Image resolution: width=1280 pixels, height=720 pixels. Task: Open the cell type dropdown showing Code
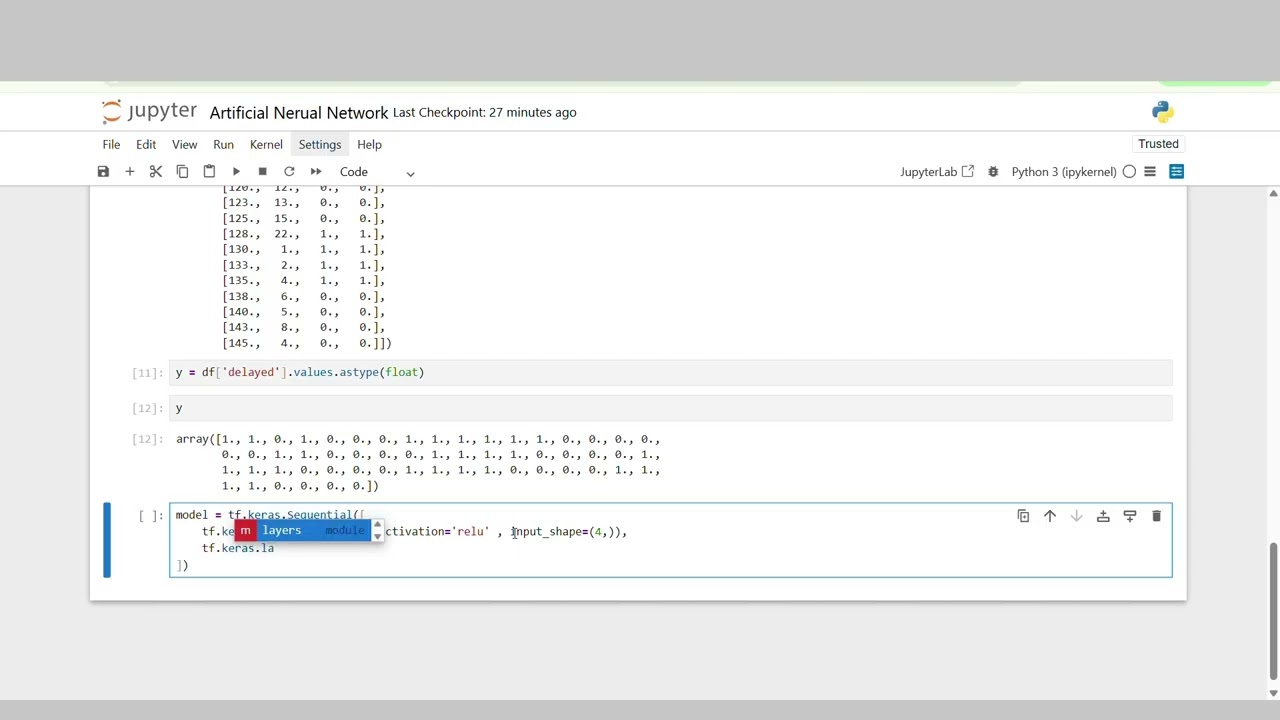(x=377, y=172)
